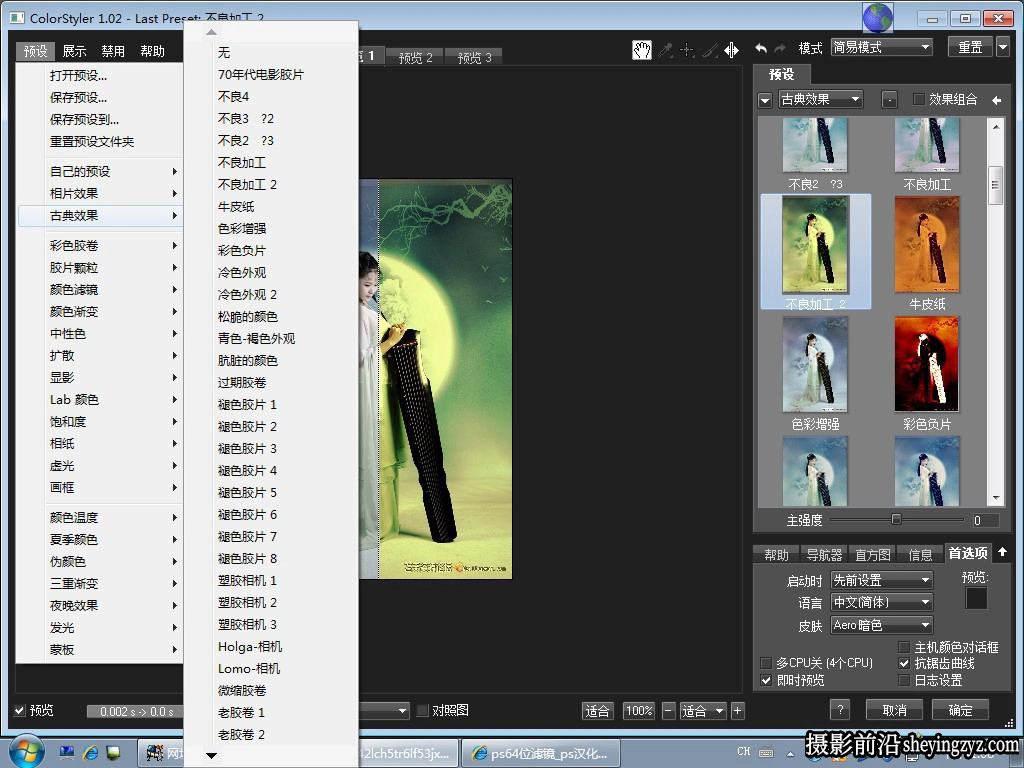Enable 主机颜色对话框 checkbox

(904, 647)
